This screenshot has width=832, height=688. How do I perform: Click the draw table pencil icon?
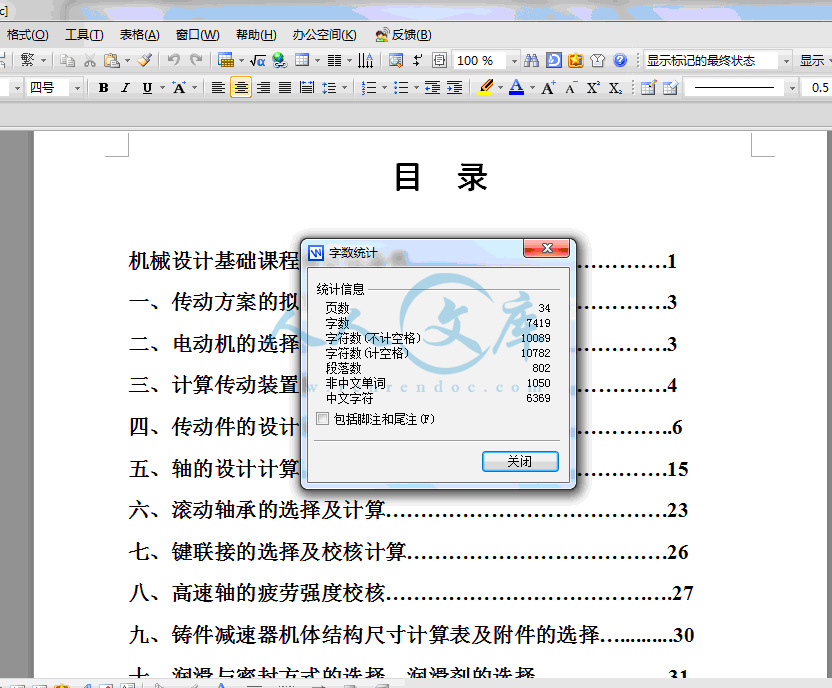click(648, 88)
